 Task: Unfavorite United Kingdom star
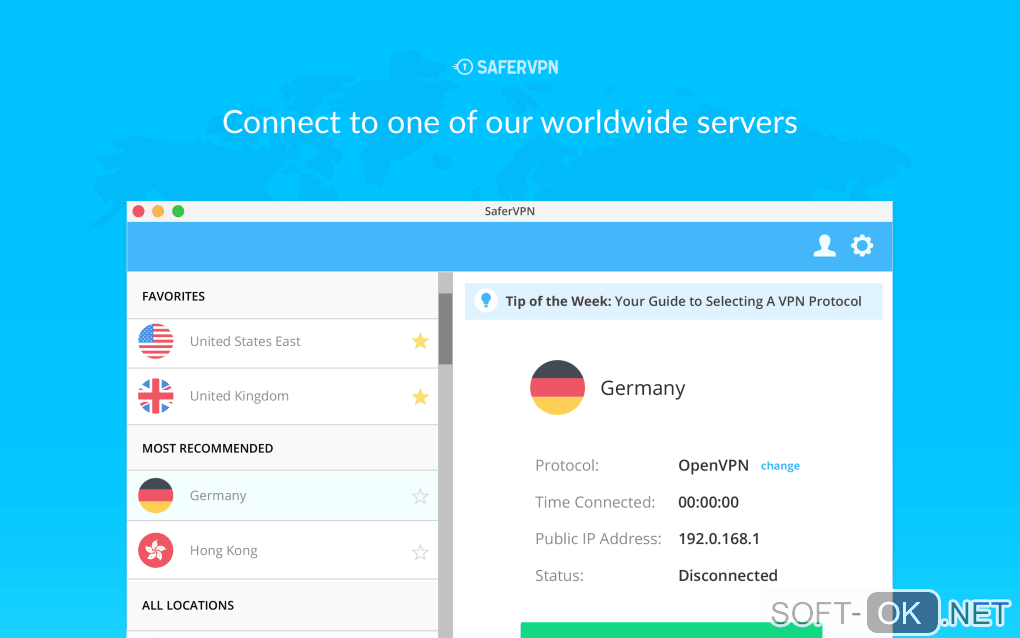coord(420,396)
